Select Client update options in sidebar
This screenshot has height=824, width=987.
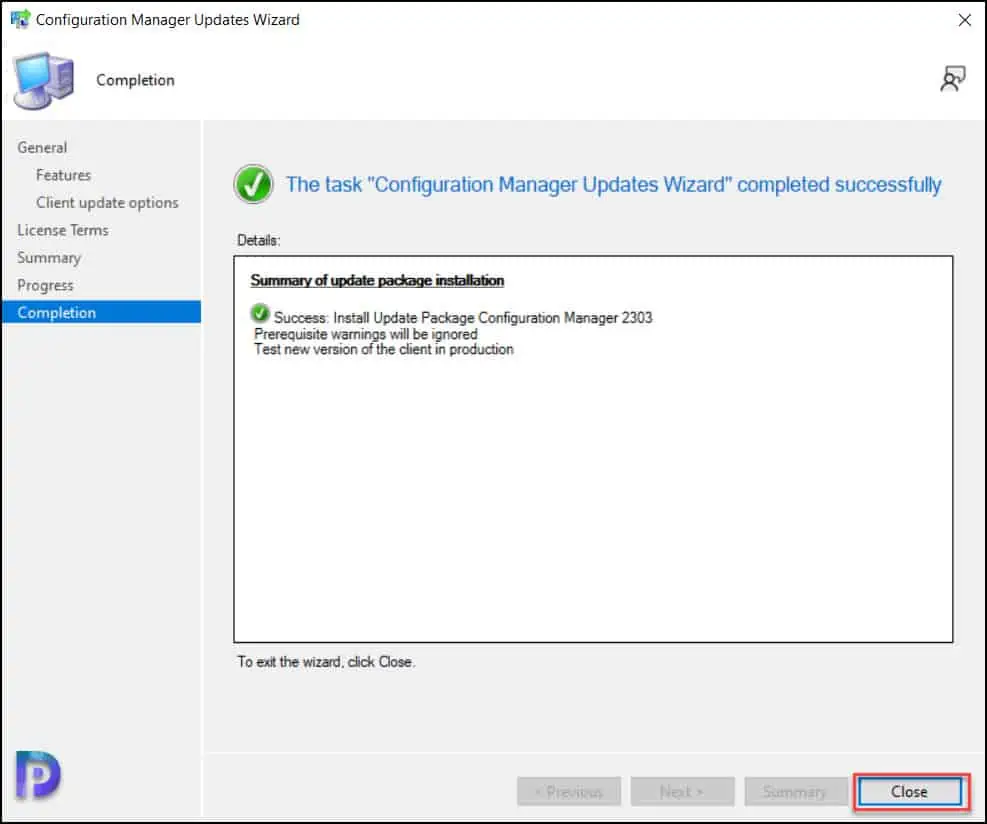click(107, 203)
